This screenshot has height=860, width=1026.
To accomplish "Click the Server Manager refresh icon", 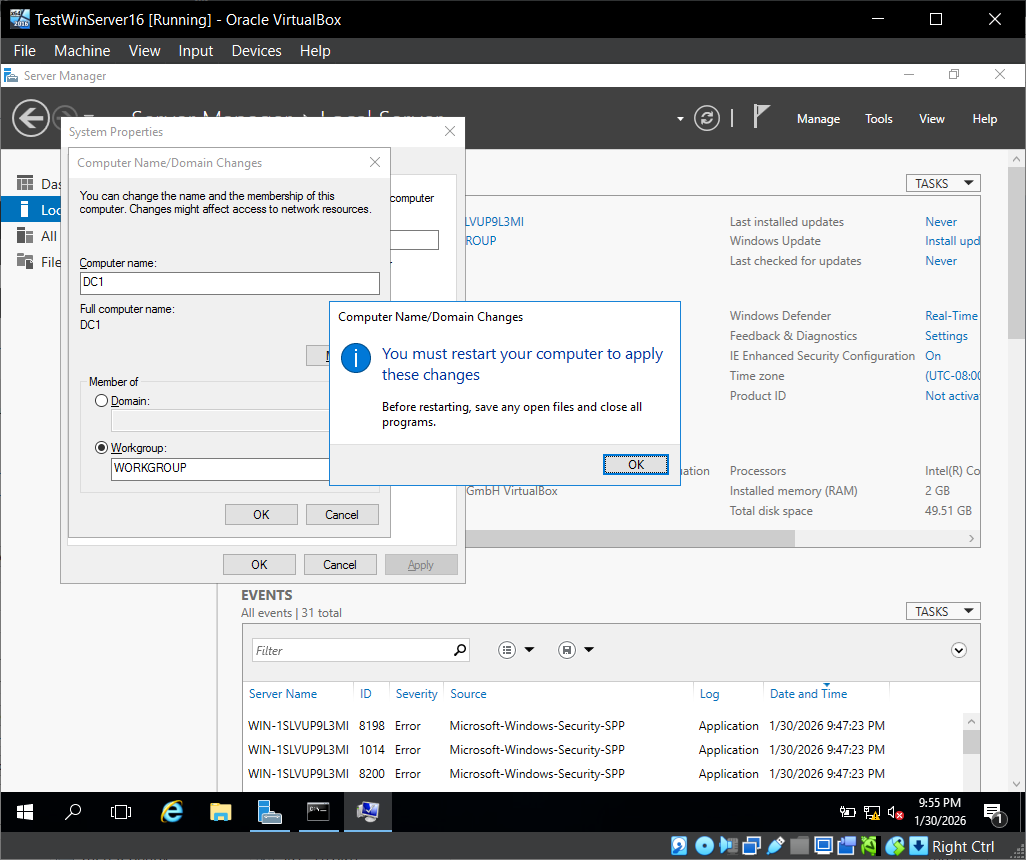I will point(707,118).
